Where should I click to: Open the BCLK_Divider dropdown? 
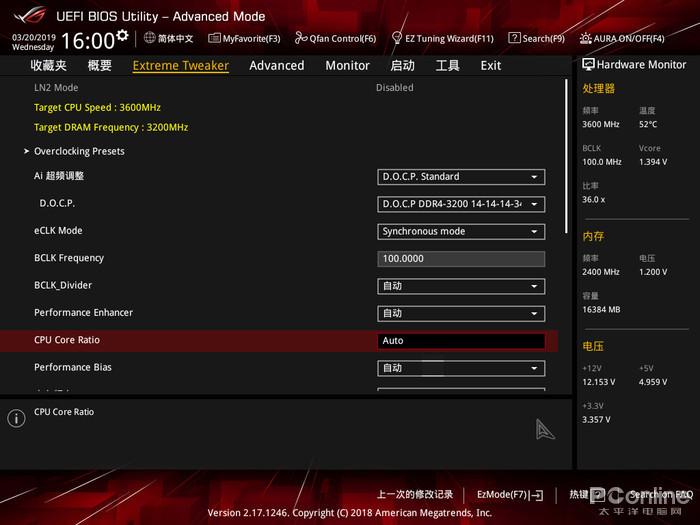(x=461, y=286)
